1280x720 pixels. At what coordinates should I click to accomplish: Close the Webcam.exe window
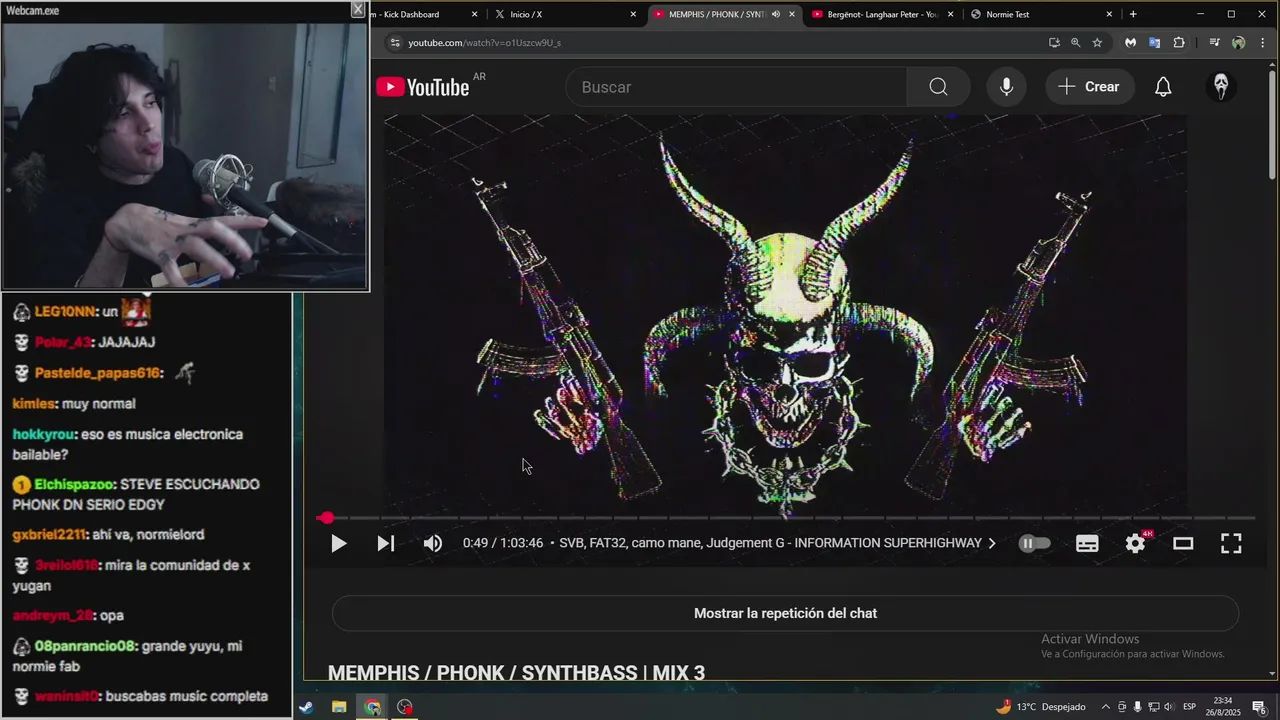click(x=357, y=9)
